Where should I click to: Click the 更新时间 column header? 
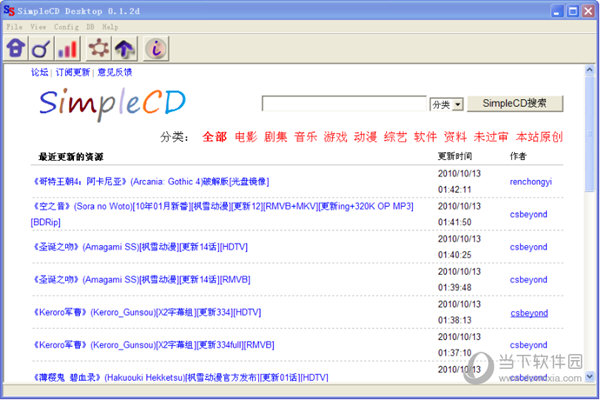[455, 156]
